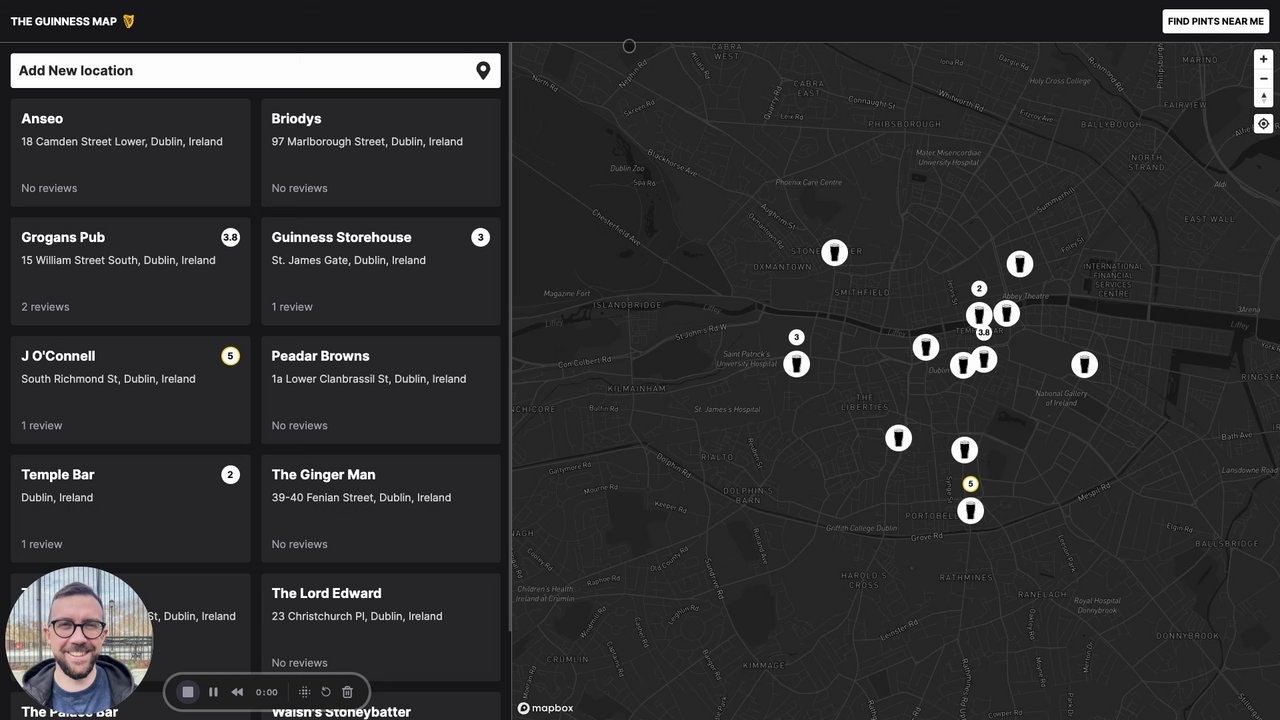Image resolution: width=1280 pixels, height=720 pixels.
Task: Click the circular profile picture thumbnail
Action: click(x=79, y=638)
